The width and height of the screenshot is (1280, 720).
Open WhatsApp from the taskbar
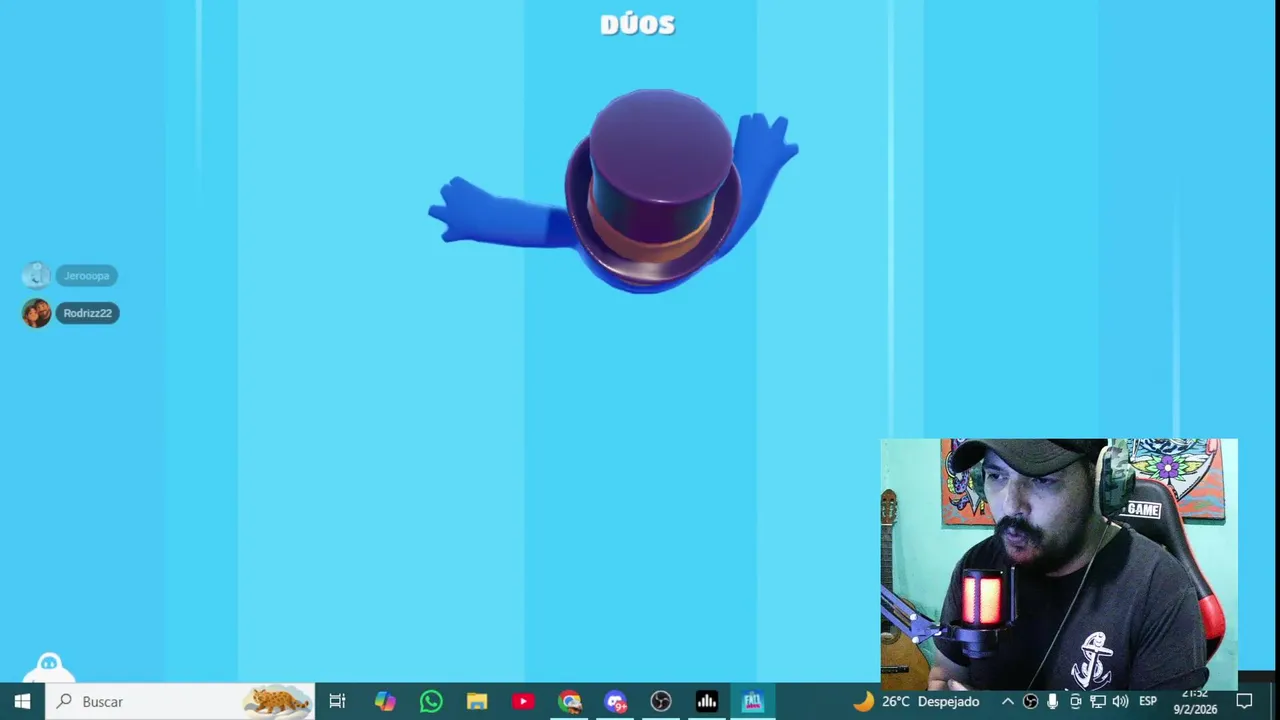(x=431, y=701)
